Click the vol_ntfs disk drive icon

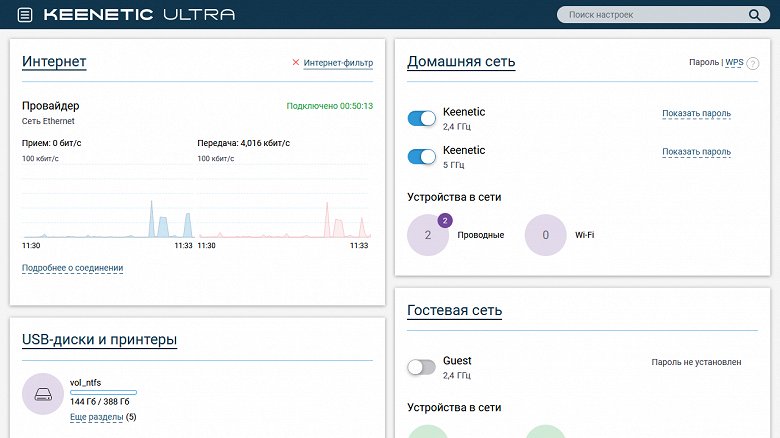(43, 394)
